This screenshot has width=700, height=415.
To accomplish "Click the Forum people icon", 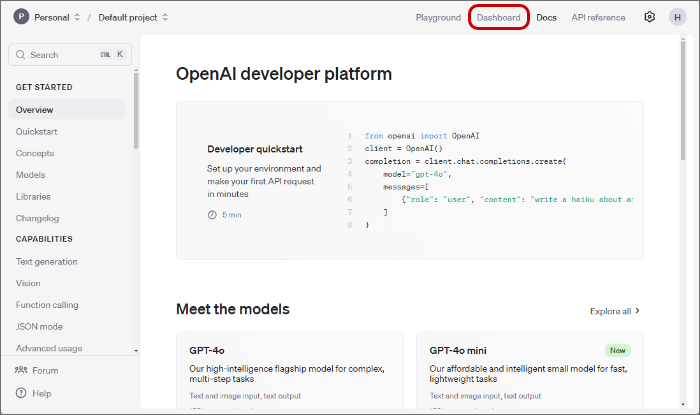I will coord(21,370).
